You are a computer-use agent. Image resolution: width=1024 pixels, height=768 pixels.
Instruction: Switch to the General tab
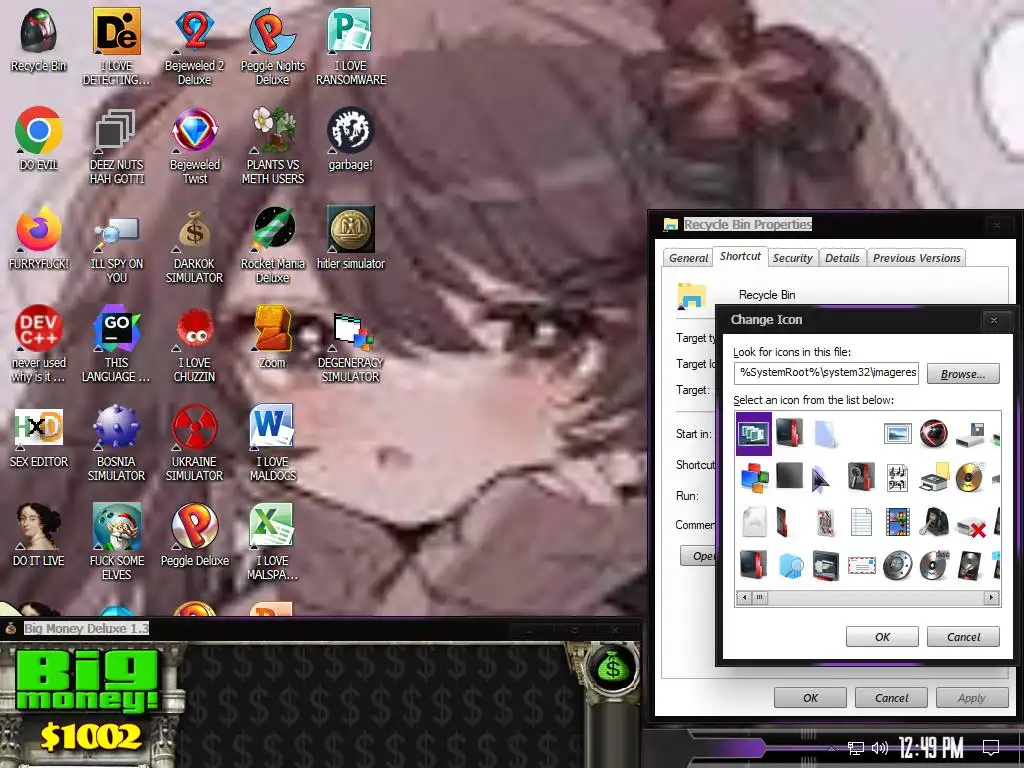click(688, 258)
